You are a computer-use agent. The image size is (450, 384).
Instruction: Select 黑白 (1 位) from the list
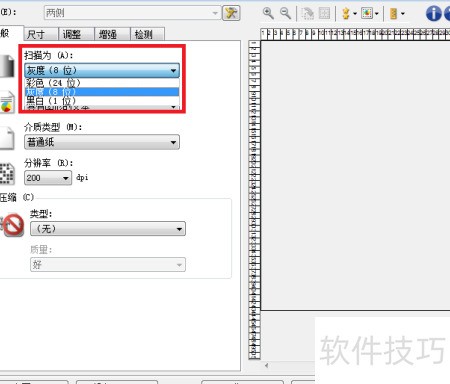click(x=102, y=100)
